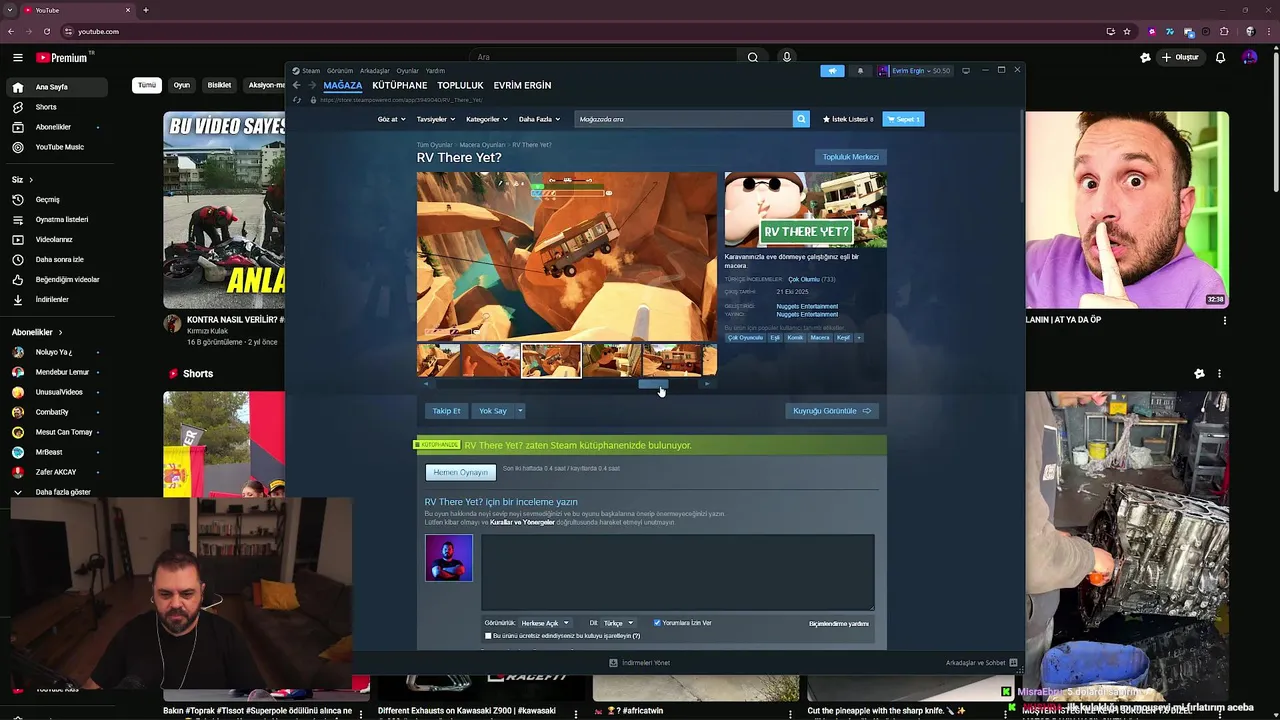Click the review text area
This screenshot has width=1280, height=720.
point(678,572)
